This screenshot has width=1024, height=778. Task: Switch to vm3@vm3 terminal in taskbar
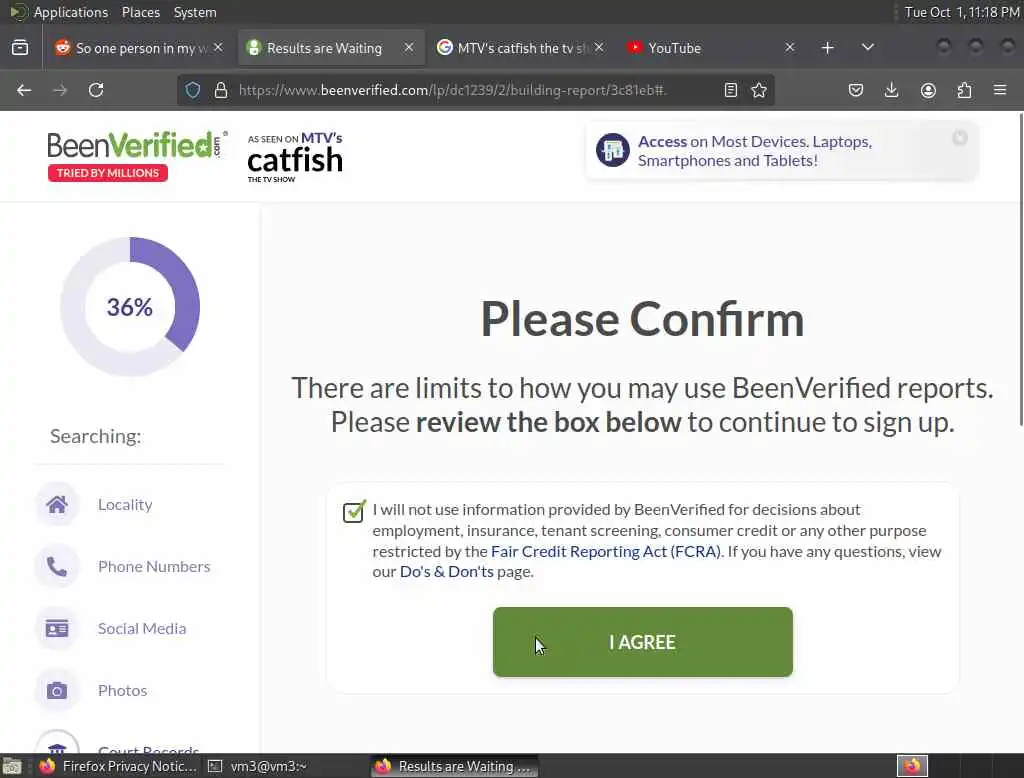[x=259, y=766]
